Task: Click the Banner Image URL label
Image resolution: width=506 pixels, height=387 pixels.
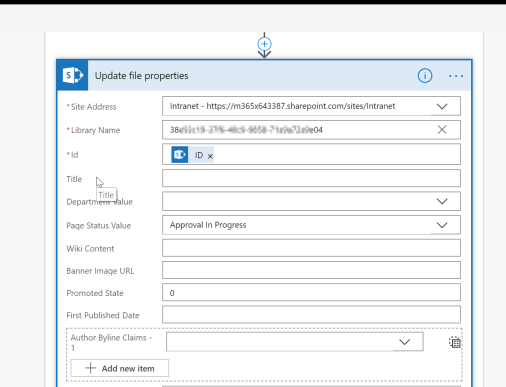Action: pyautogui.click(x=100, y=271)
